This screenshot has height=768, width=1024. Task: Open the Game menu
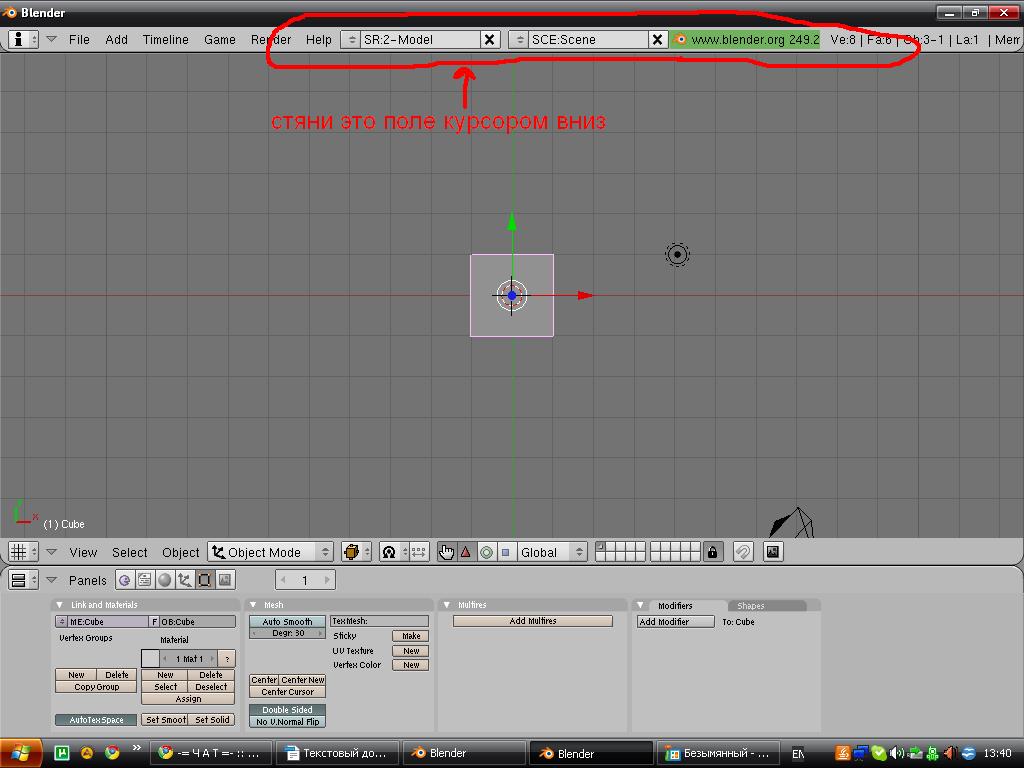pyautogui.click(x=219, y=40)
